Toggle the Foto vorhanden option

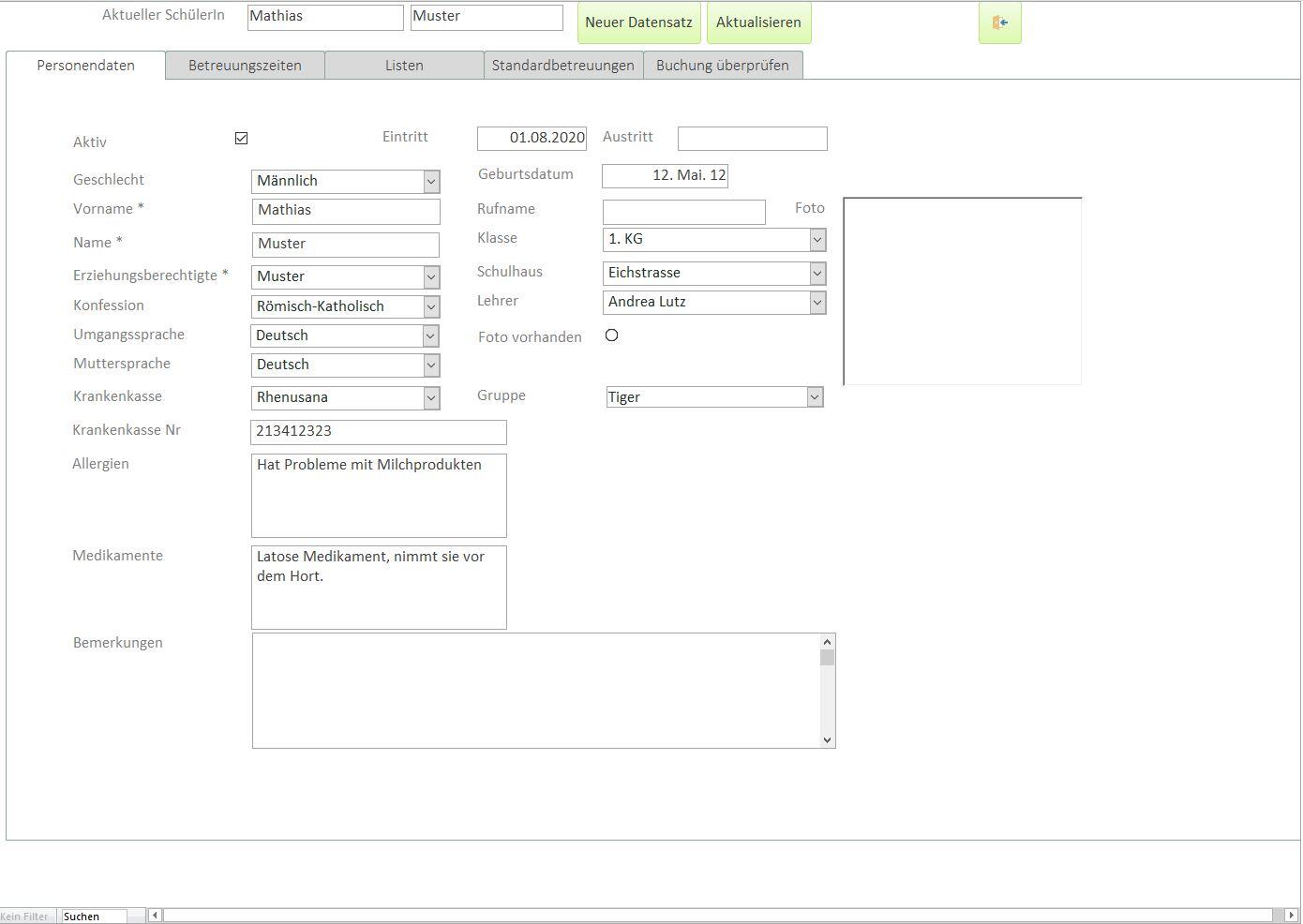pos(611,335)
